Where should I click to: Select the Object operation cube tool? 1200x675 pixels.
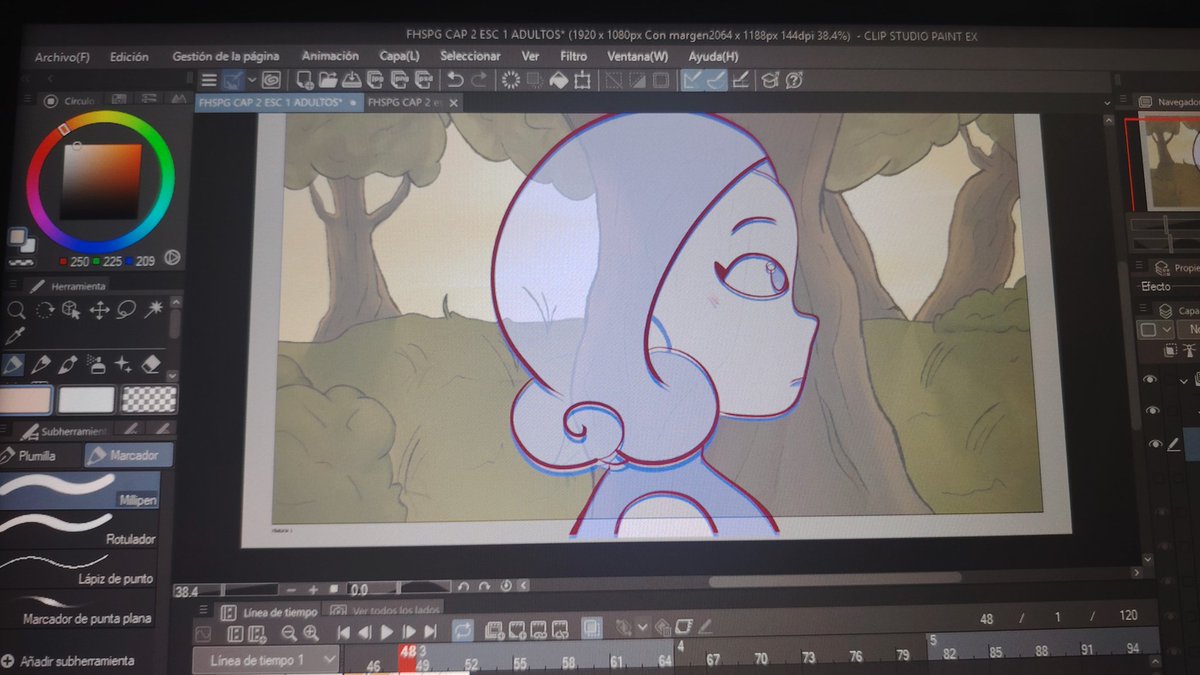(71, 310)
